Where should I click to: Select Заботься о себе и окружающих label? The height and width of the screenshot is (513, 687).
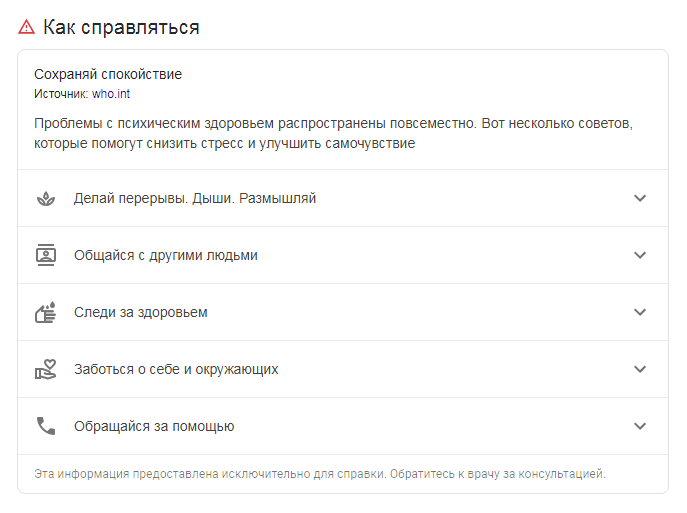(x=176, y=369)
